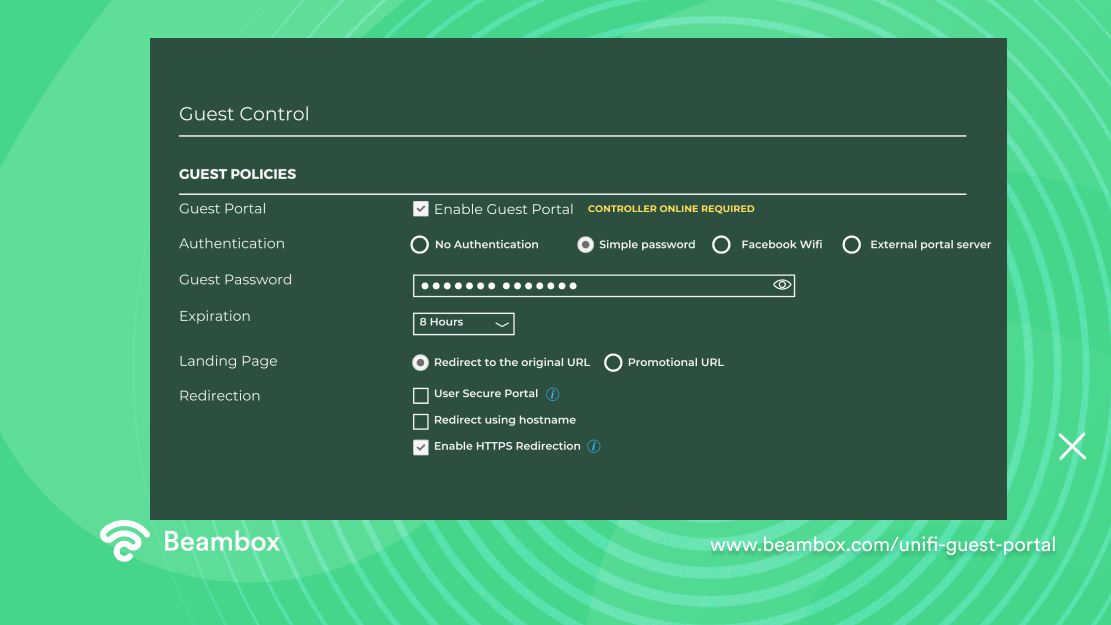Click into the Guest Password field
The image size is (1111, 625).
(x=604, y=286)
